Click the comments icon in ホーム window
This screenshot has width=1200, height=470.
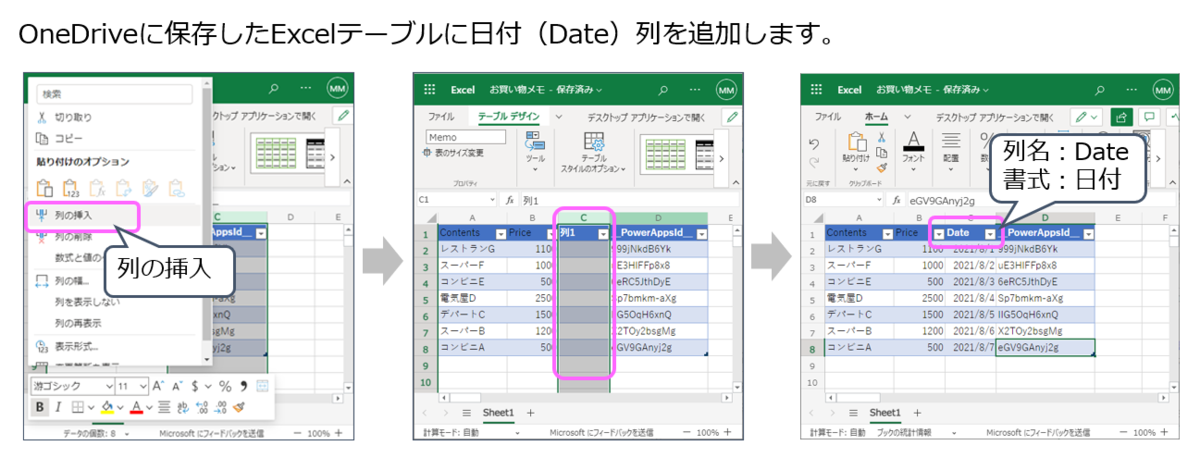(x=1147, y=116)
